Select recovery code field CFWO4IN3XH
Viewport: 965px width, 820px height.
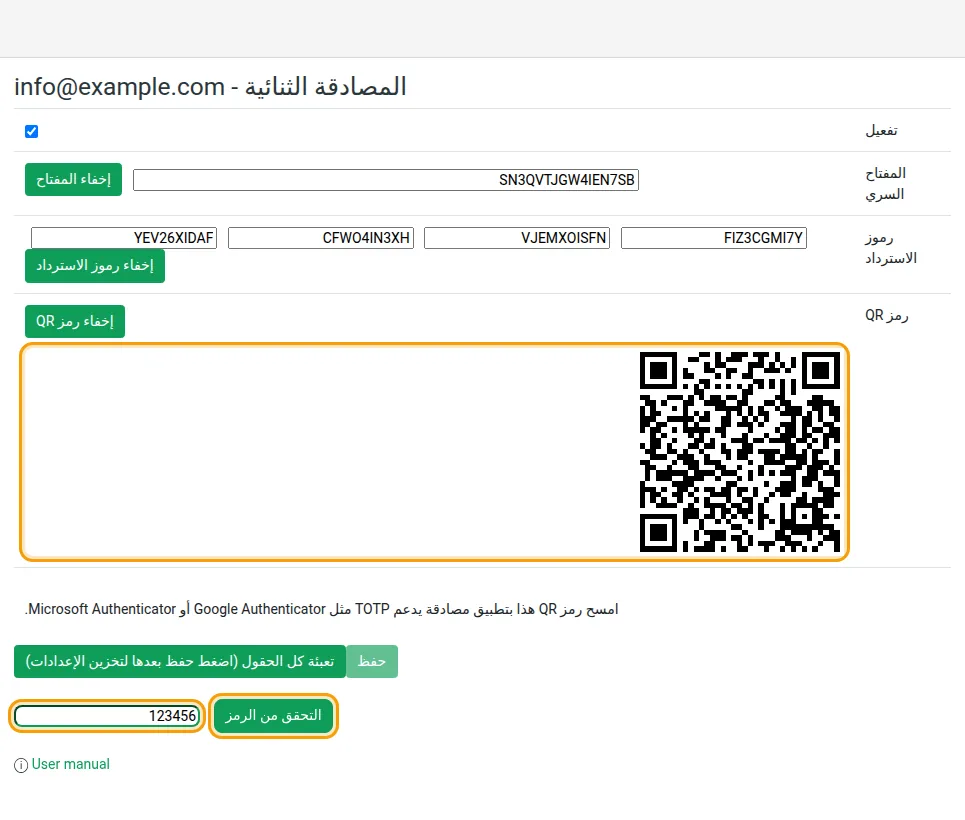[x=321, y=238]
